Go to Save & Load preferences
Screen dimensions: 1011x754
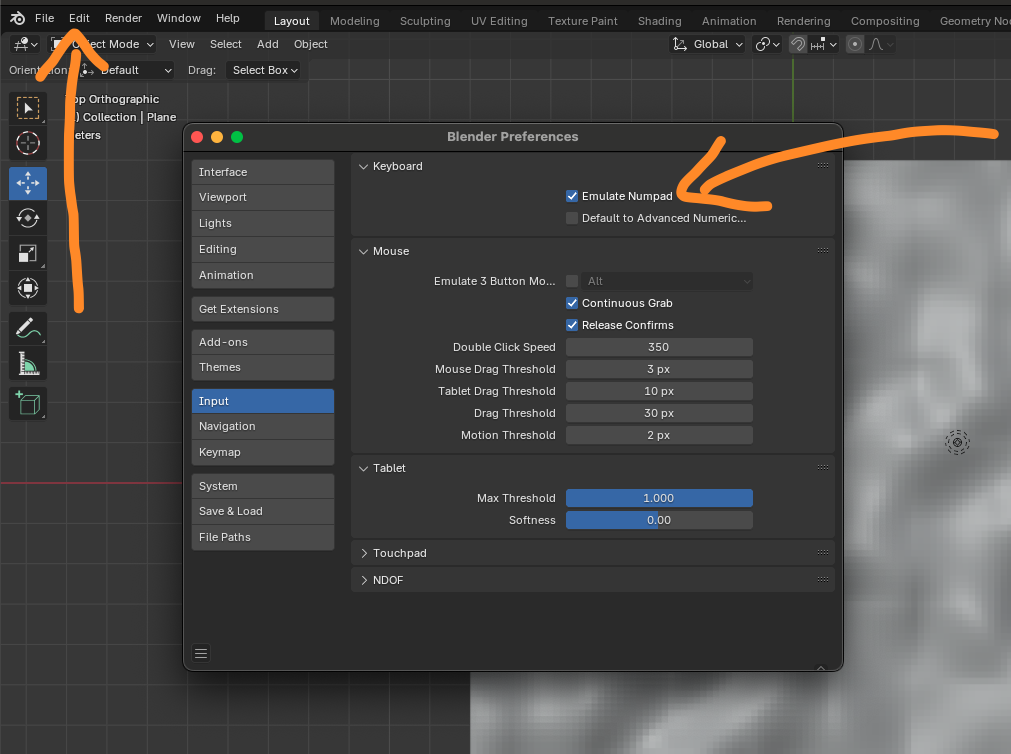tap(262, 511)
